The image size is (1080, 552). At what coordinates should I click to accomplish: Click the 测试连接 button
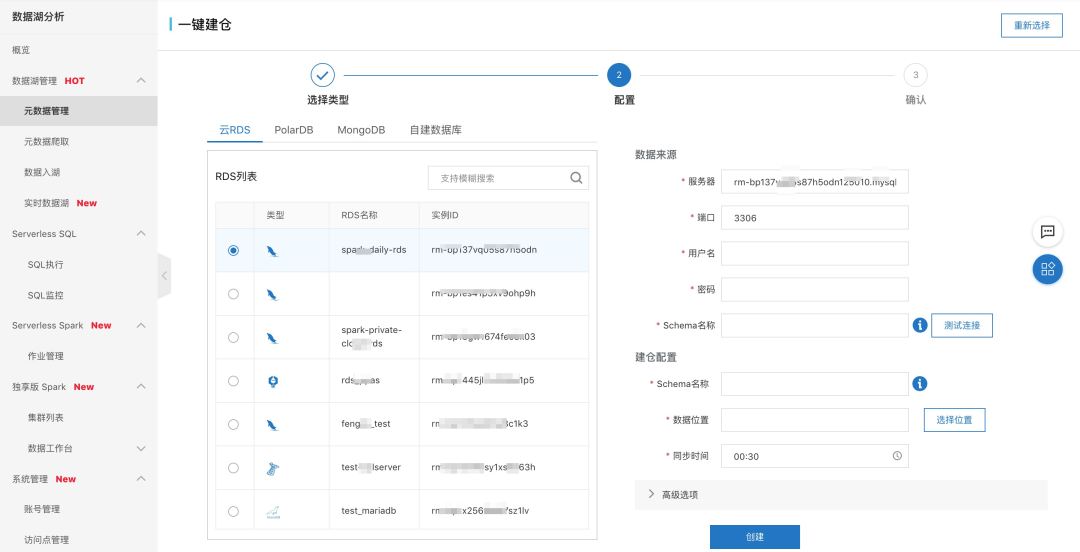961,325
